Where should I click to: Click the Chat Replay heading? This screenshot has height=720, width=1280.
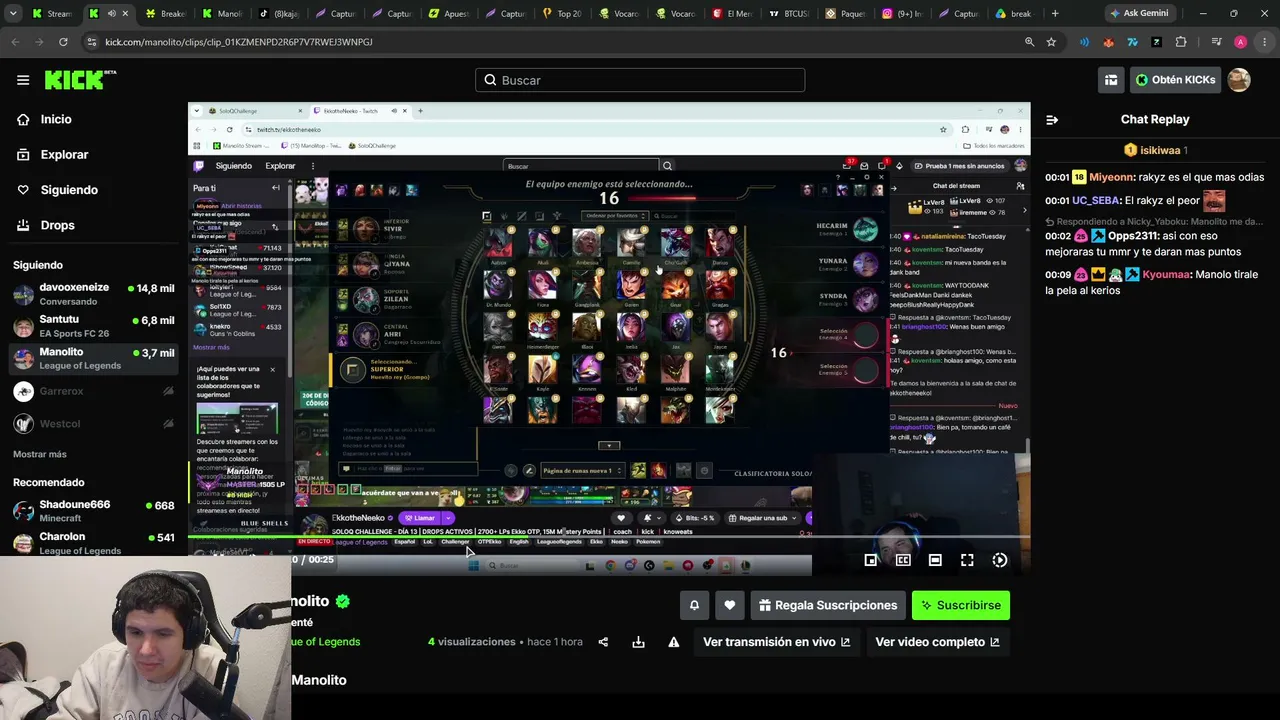click(1155, 119)
